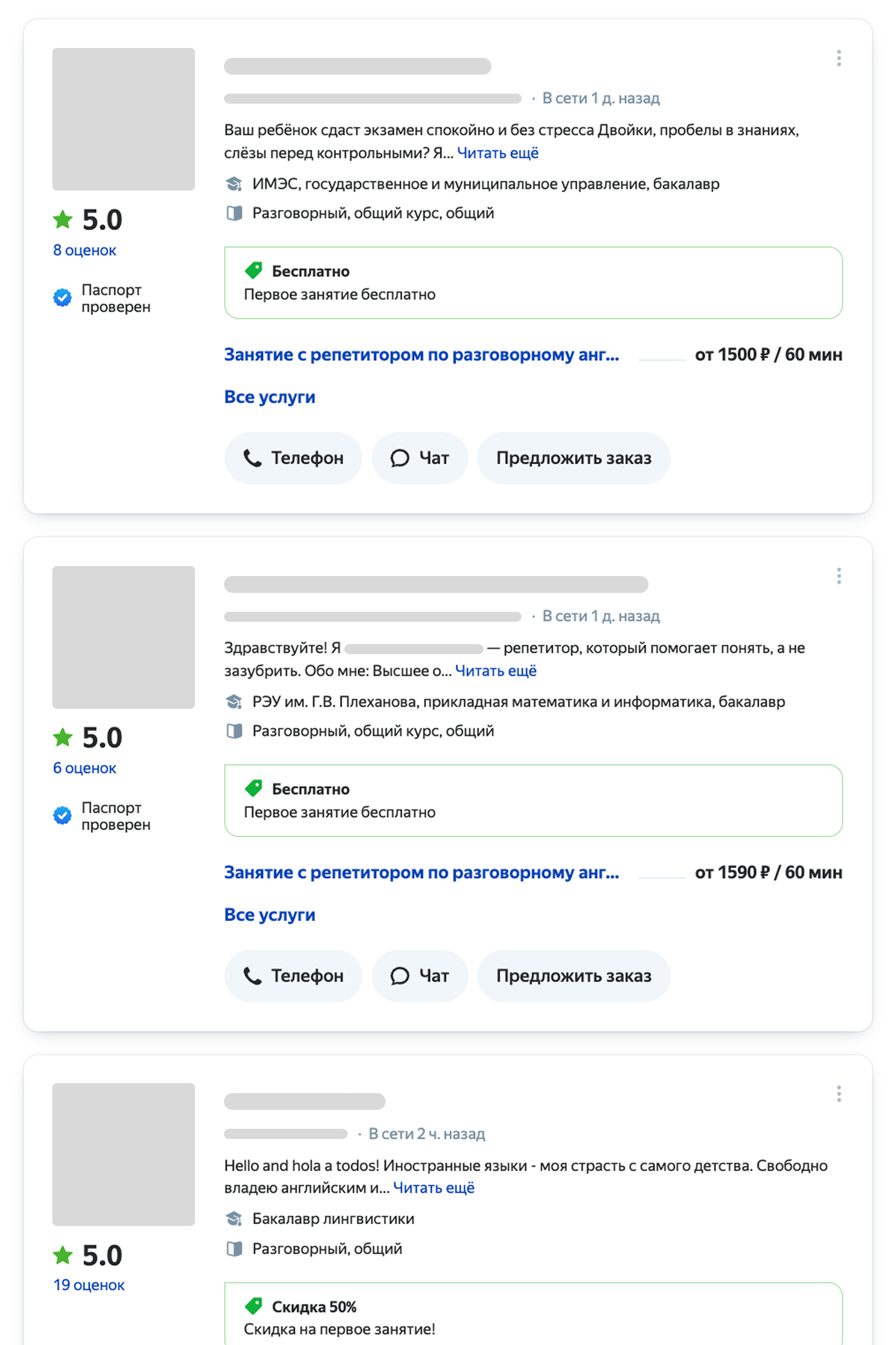
Task: Click Предложить заказ on first card
Action: (x=574, y=457)
